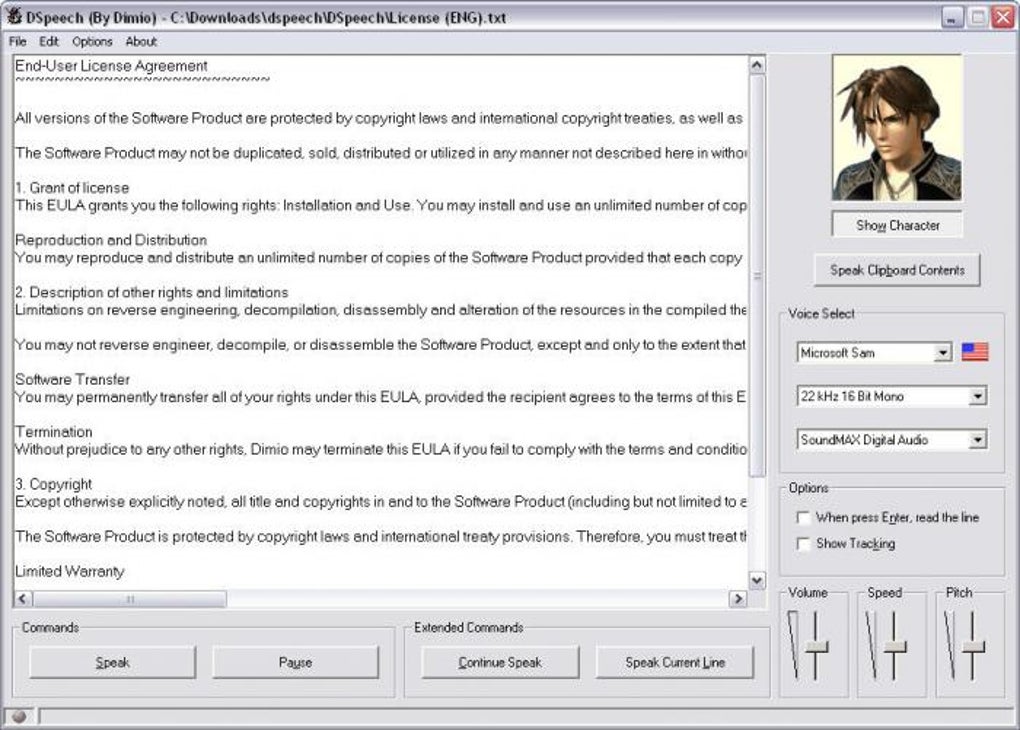Click the text scrollbar down arrow

click(757, 580)
